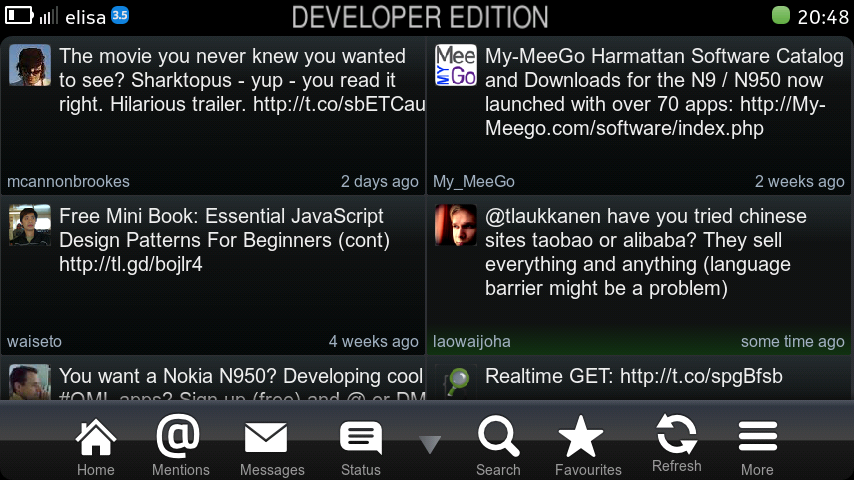Tap the green presence indicator
This screenshot has height=480, width=854.
(x=781, y=15)
